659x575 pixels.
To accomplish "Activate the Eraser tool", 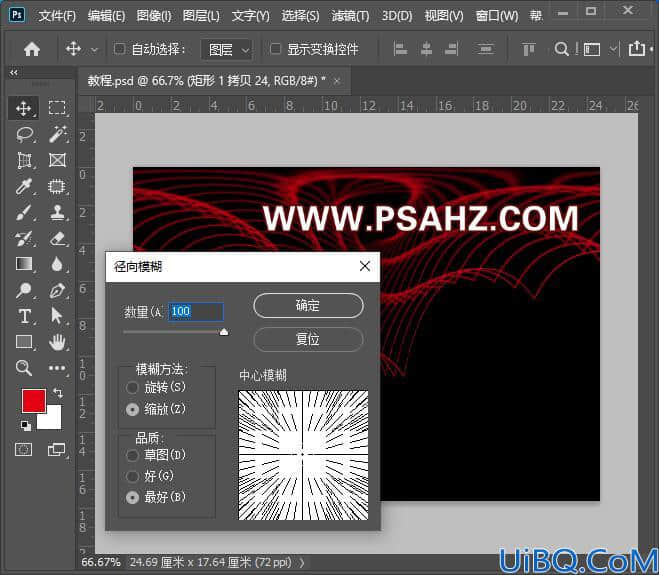I will 57,239.
